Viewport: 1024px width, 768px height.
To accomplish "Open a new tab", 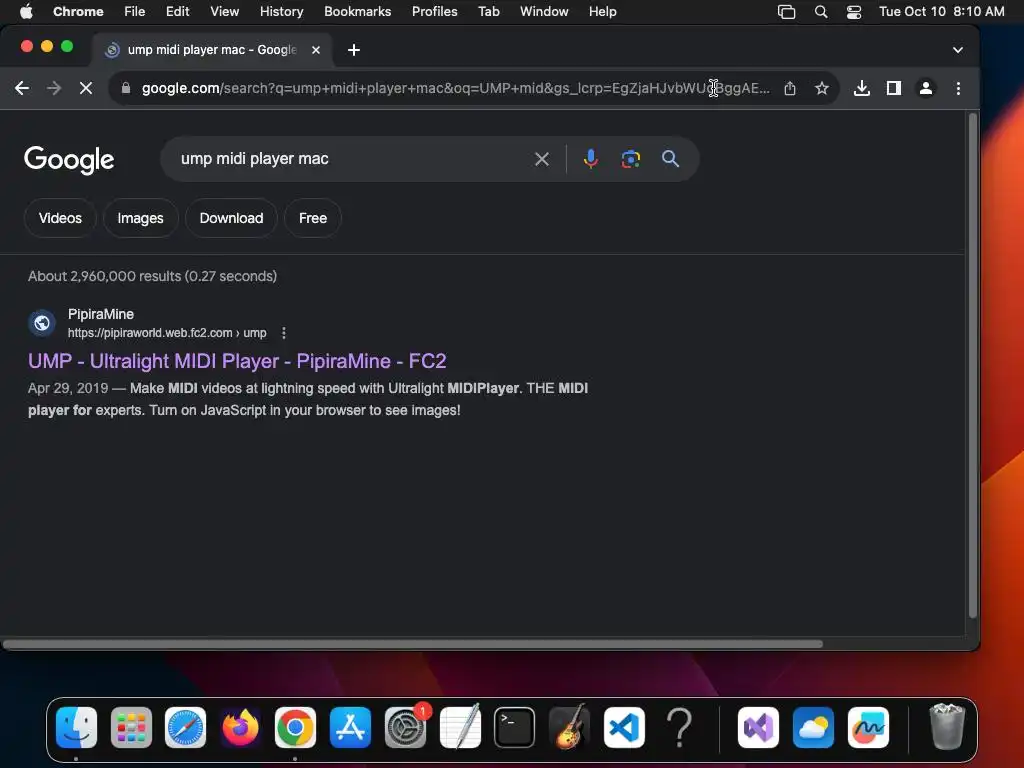I will [x=353, y=50].
